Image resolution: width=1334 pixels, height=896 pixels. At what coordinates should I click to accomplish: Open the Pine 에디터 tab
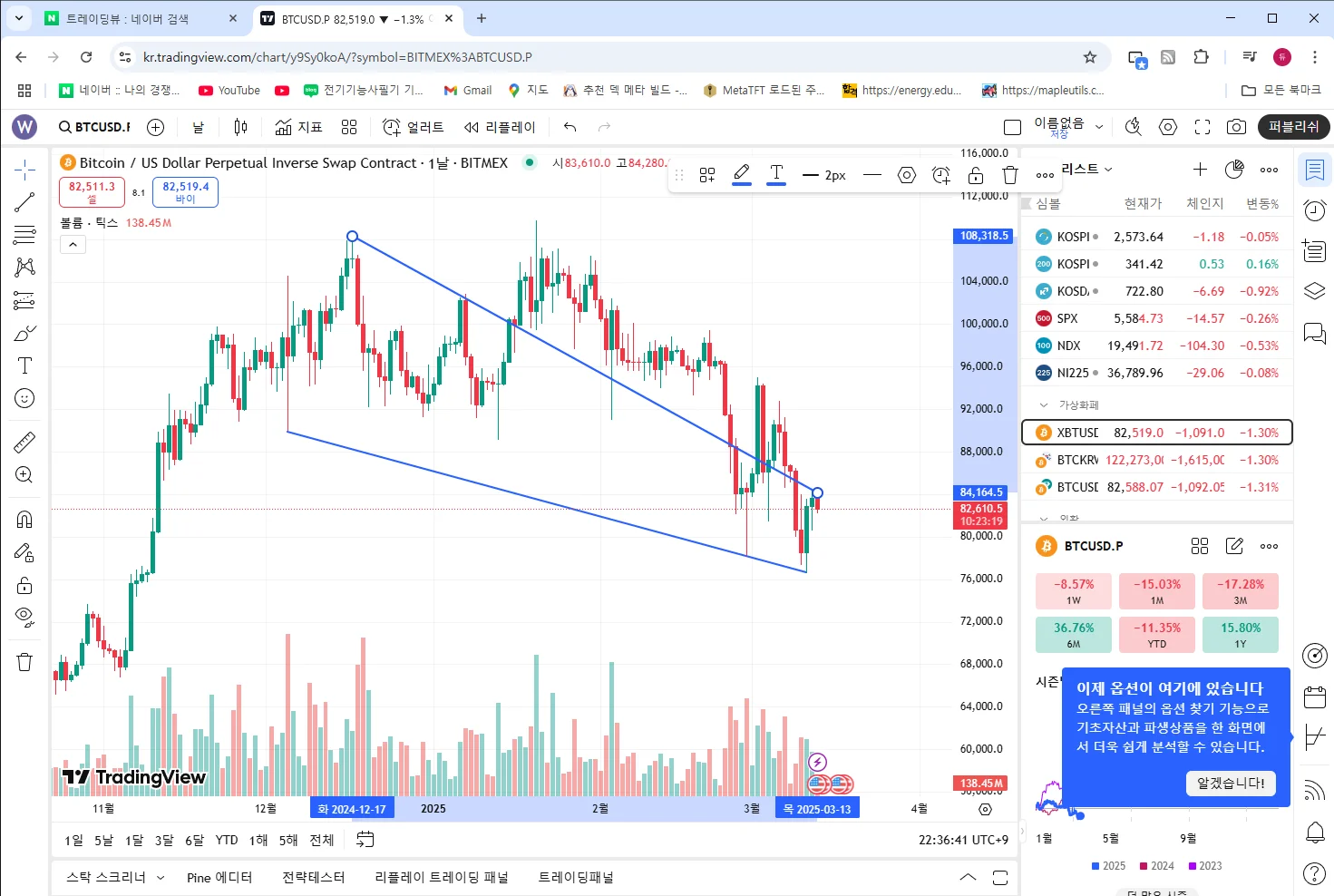(219, 878)
